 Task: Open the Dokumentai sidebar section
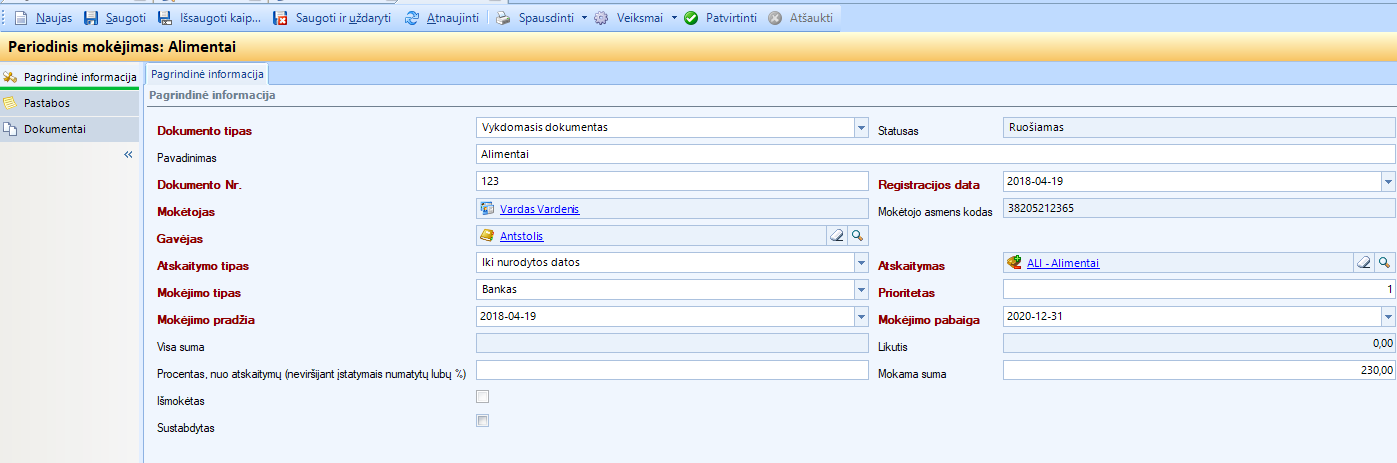click(70, 129)
